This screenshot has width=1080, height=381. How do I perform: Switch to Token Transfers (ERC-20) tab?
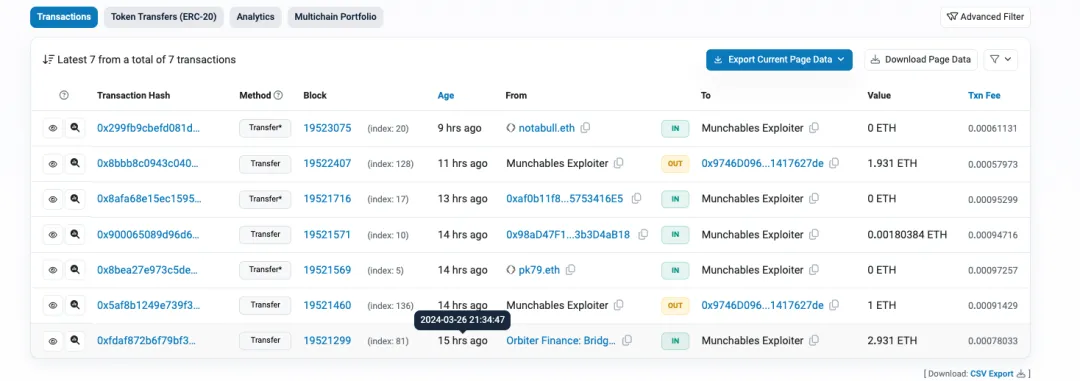(163, 17)
